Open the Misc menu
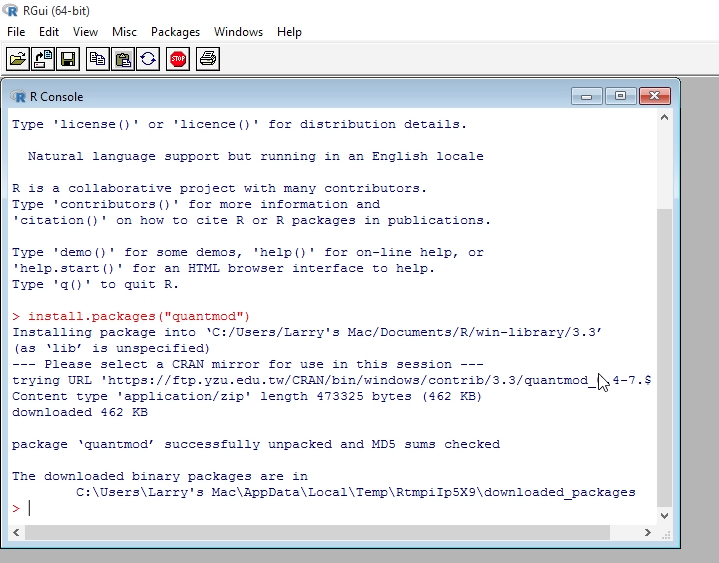This screenshot has height=563, width=719. (x=124, y=32)
